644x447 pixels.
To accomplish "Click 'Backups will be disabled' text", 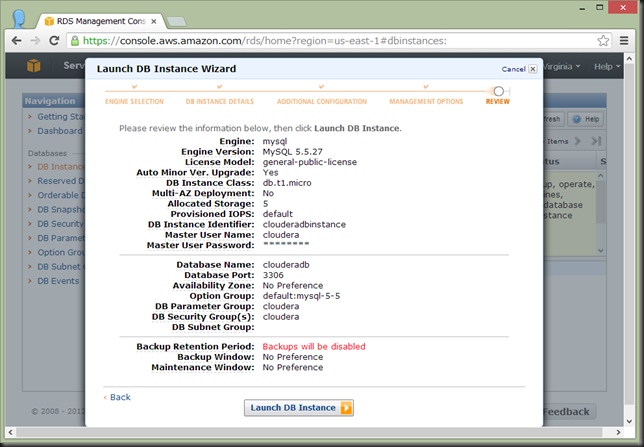I will pos(314,347).
